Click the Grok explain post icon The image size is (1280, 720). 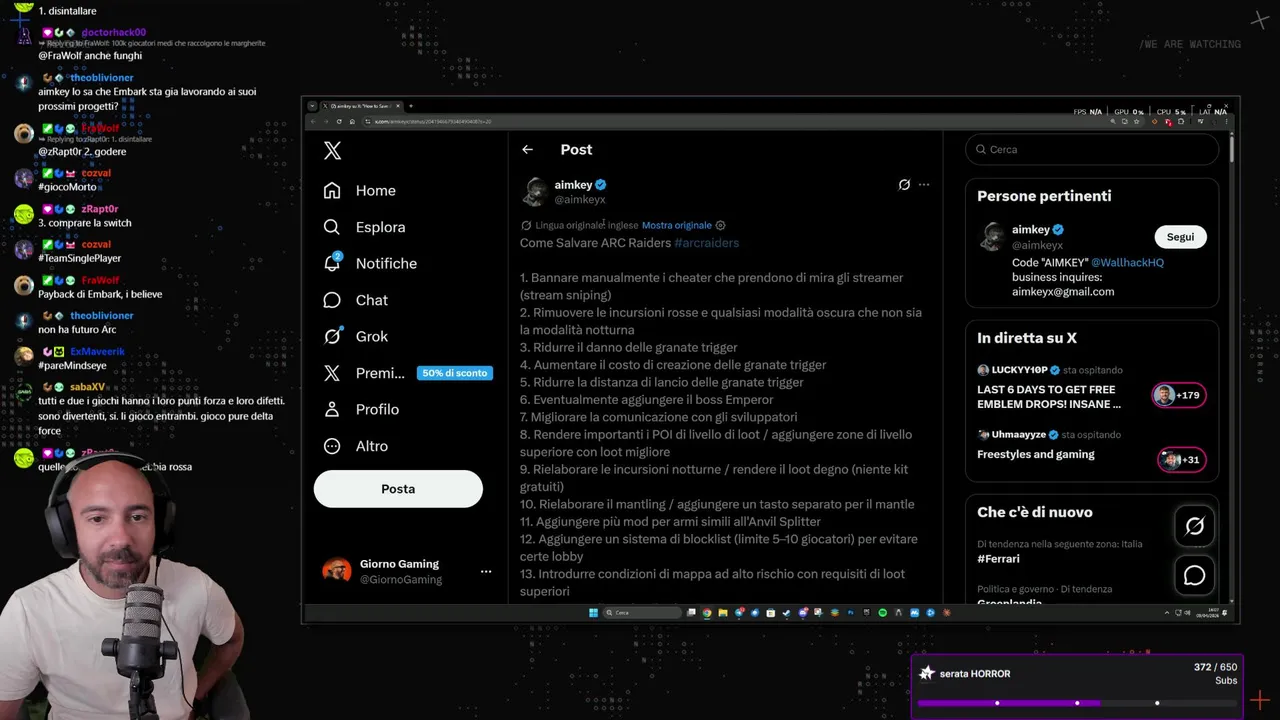[x=904, y=185]
